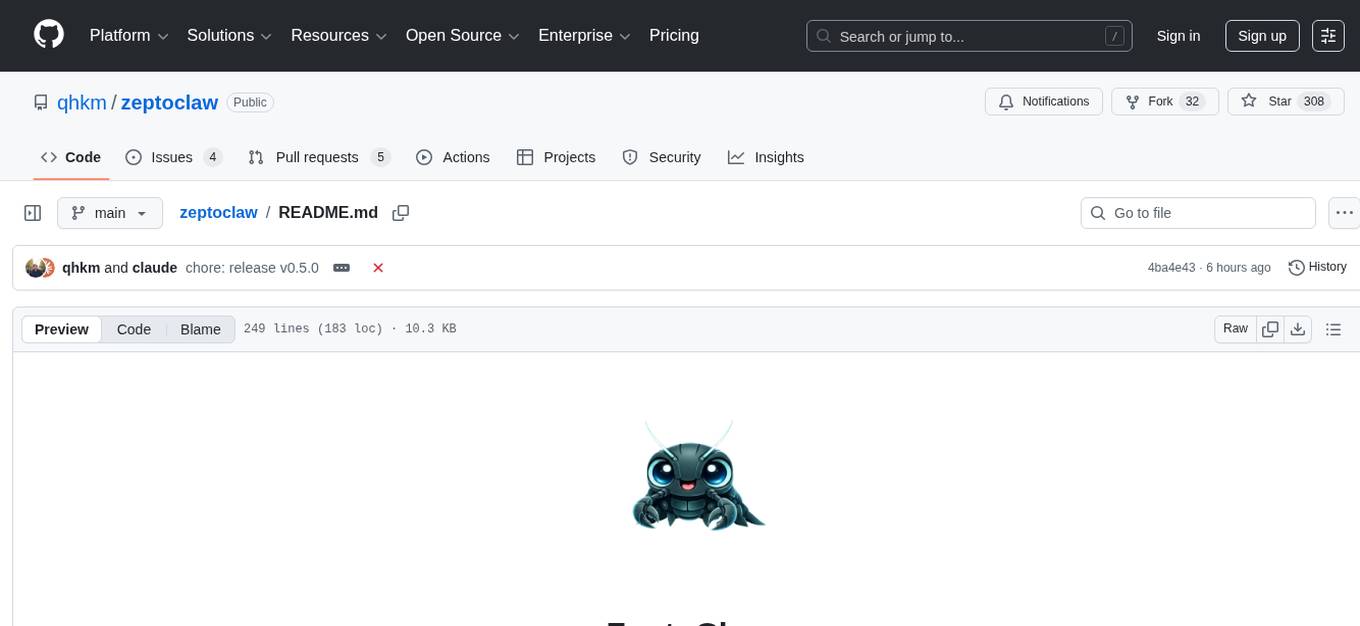1360x626 pixels.
Task: Copy raw file contents icon
Action: [1270, 328]
